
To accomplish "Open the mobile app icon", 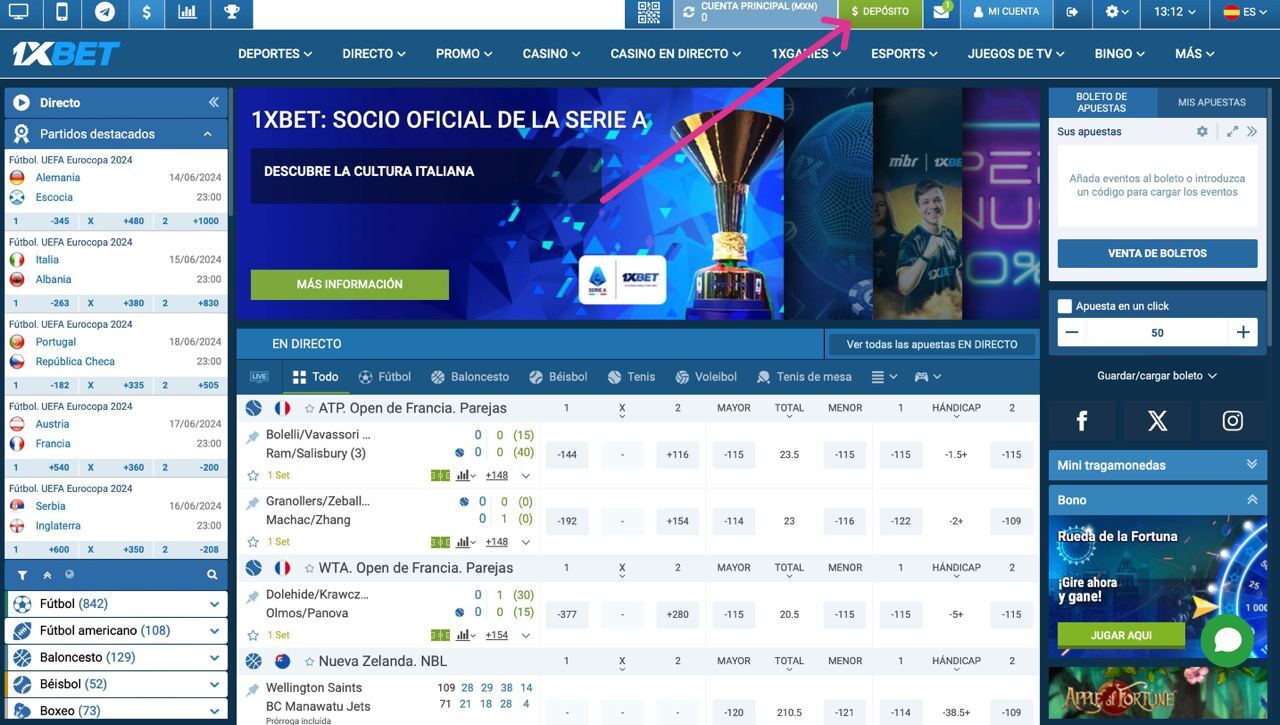I will click(x=62, y=13).
